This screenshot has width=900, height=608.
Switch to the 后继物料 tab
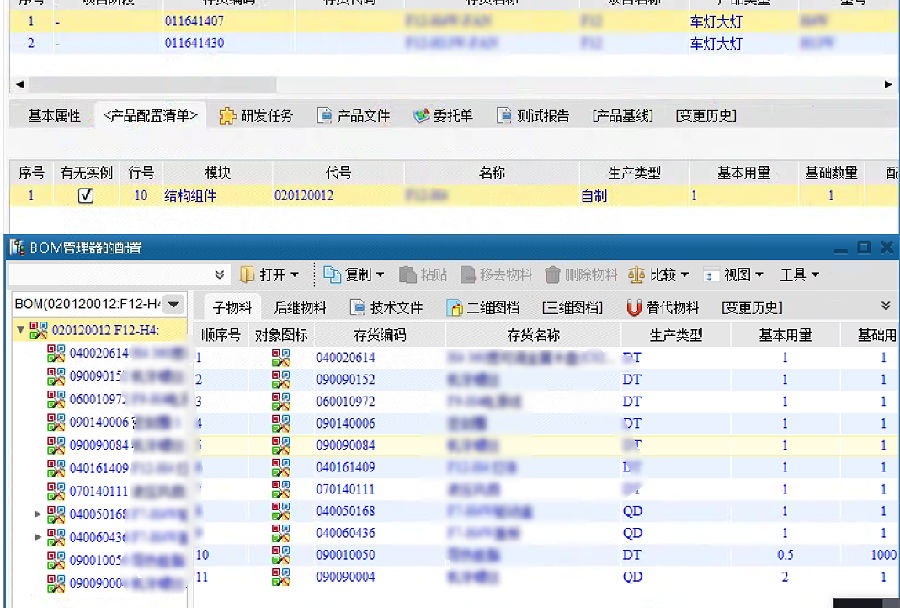coord(300,308)
